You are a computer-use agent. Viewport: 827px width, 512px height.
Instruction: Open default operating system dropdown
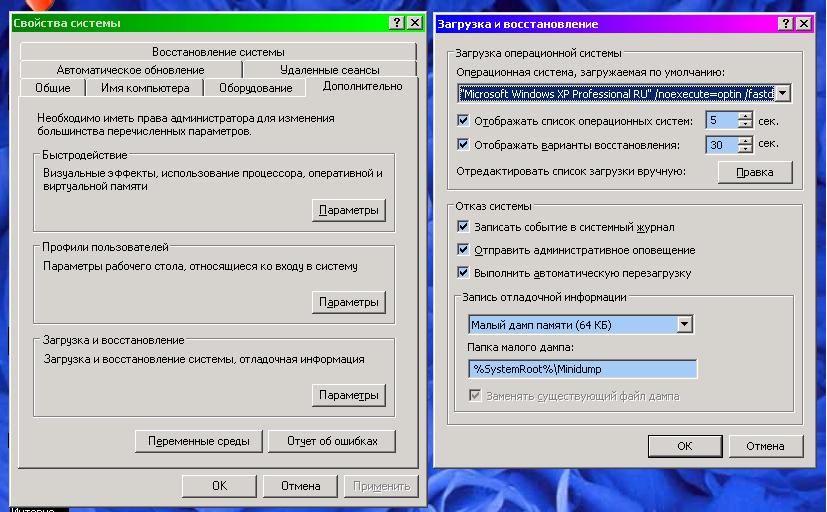783,93
